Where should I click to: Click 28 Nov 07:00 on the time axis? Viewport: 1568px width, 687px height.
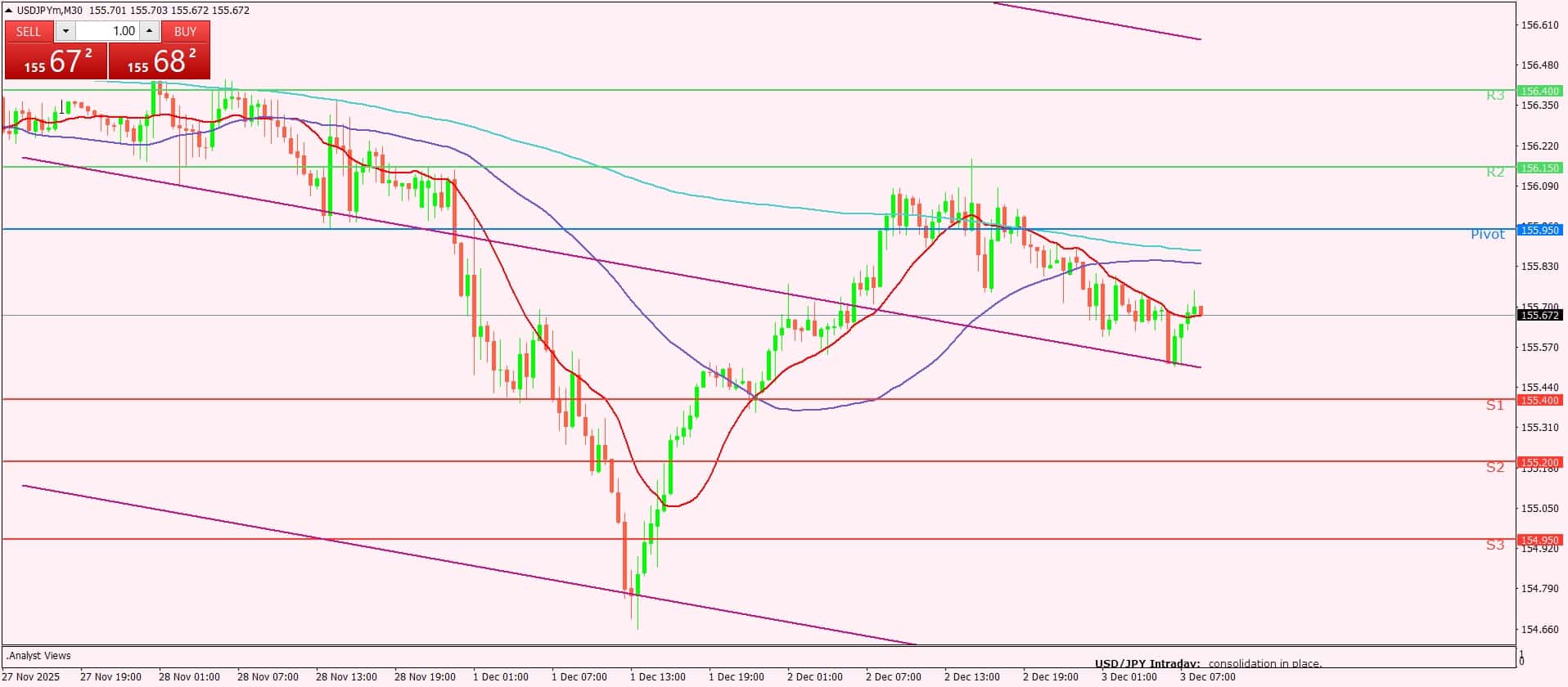[268, 677]
